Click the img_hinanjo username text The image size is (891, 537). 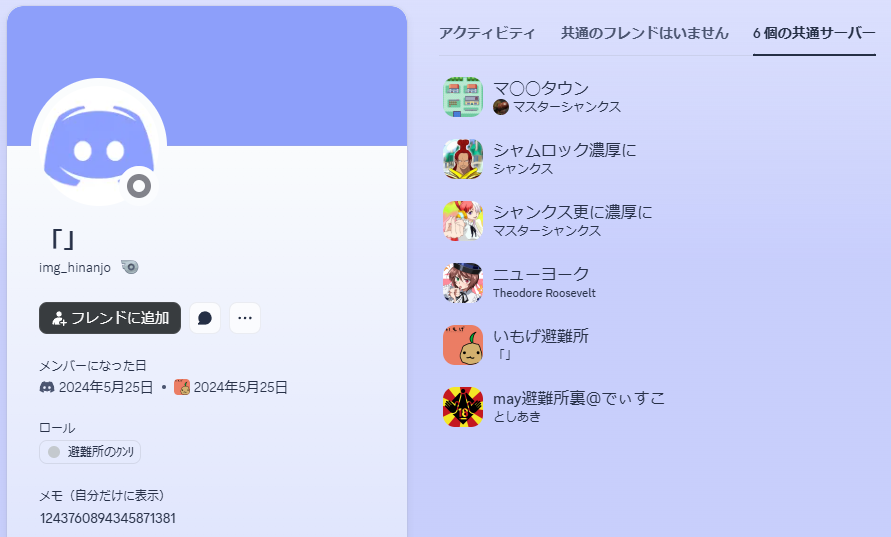74,267
